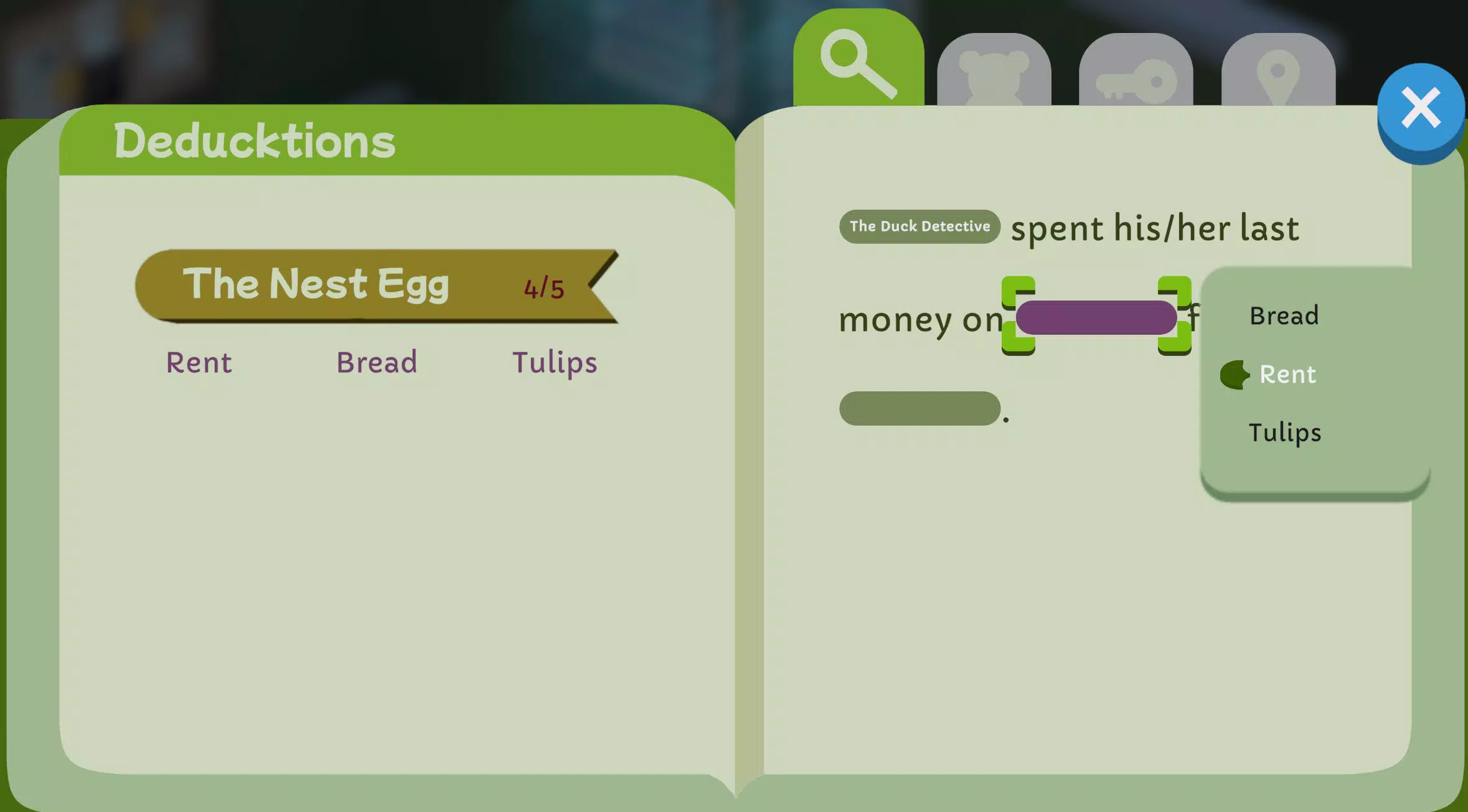Select Bread from the dropdown menu

(1284, 314)
